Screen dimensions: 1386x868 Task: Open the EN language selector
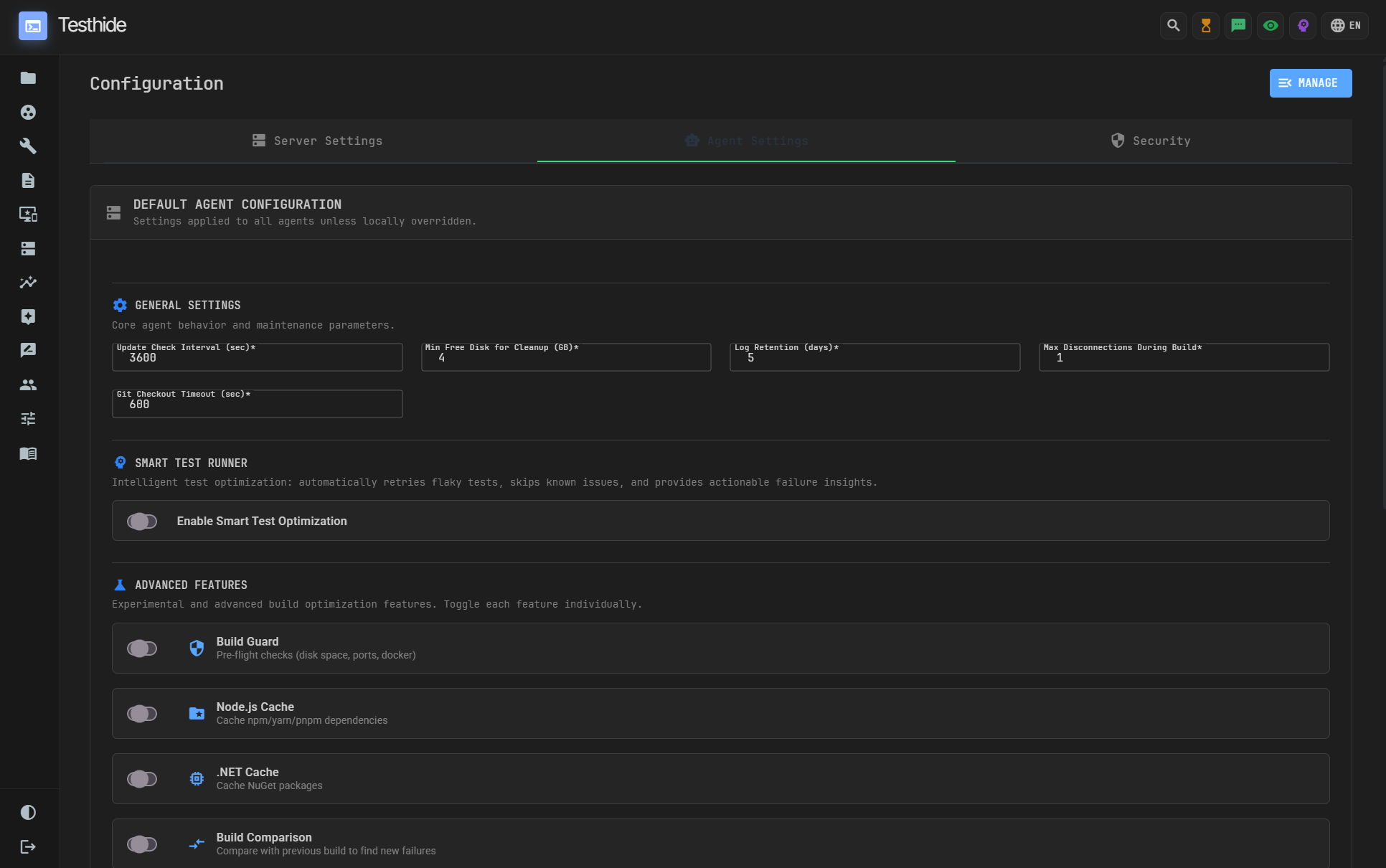[x=1345, y=25]
